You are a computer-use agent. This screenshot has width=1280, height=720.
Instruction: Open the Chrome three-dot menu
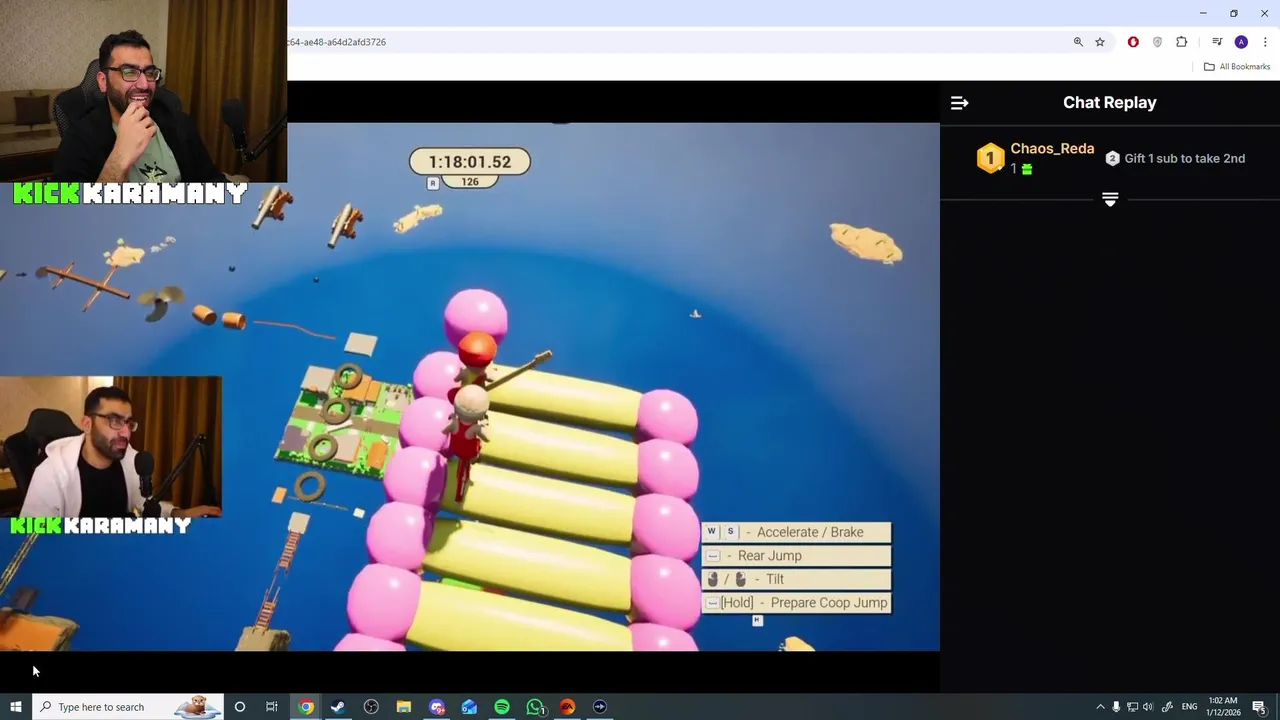coord(1265,42)
